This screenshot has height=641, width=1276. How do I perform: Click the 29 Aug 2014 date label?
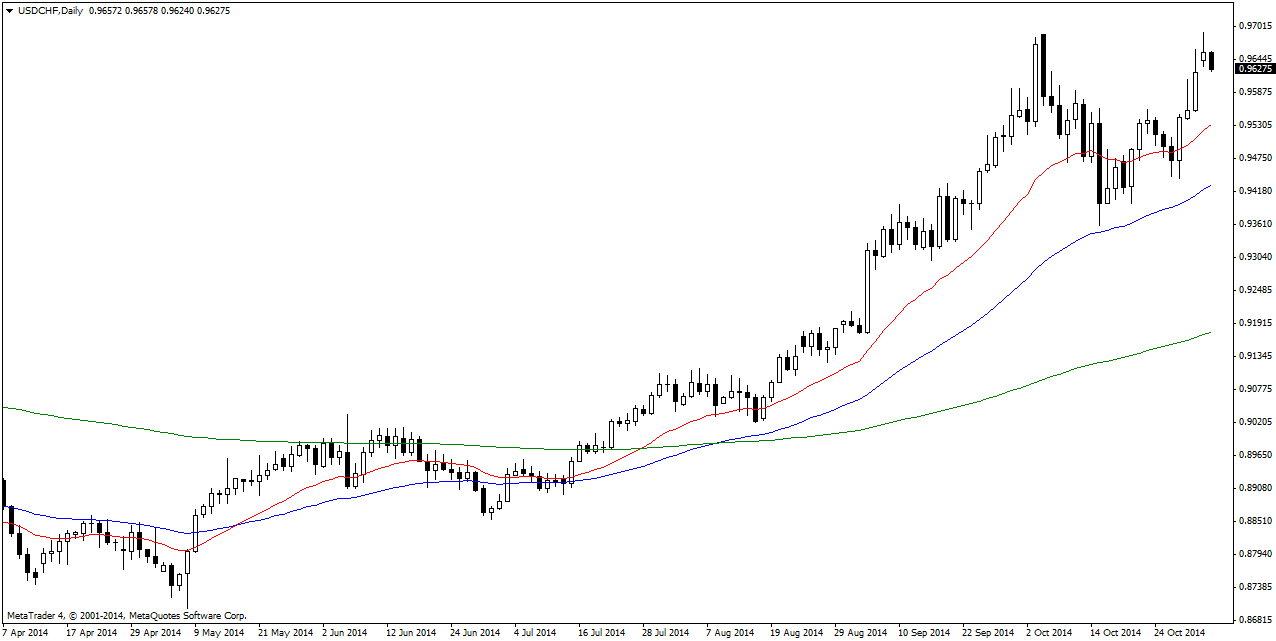pyautogui.click(x=860, y=632)
